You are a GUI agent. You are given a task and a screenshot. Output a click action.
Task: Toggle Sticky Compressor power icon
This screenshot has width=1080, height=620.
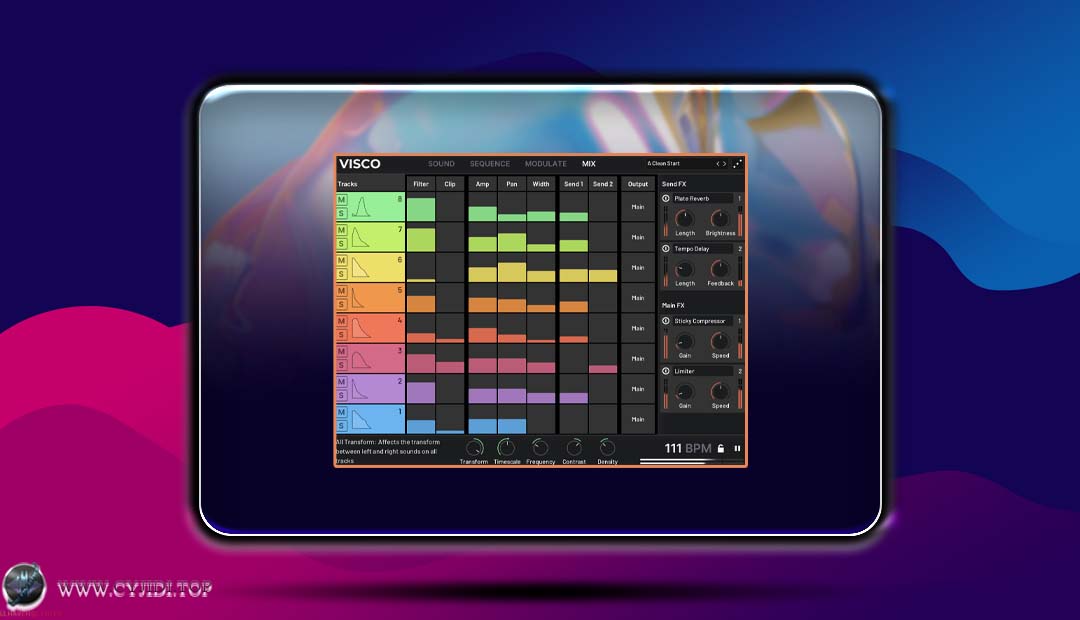pos(666,321)
